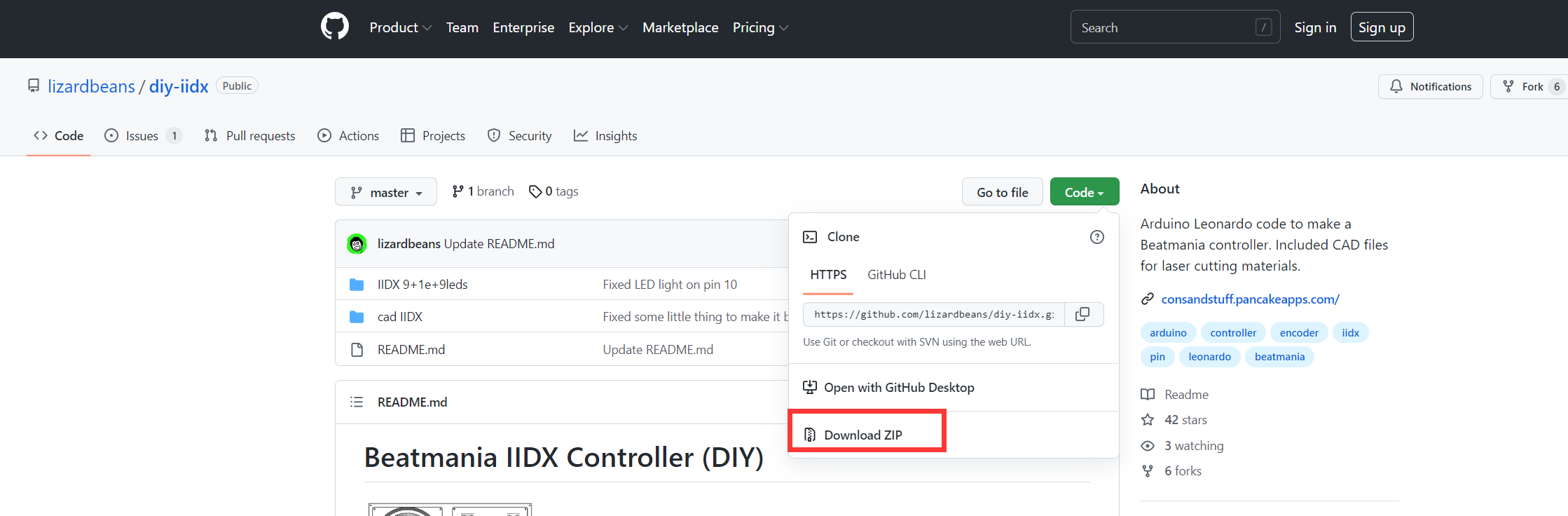Click the zip file icon in Download ZIP
This screenshot has height=516, width=1568.
tap(810, 435)
